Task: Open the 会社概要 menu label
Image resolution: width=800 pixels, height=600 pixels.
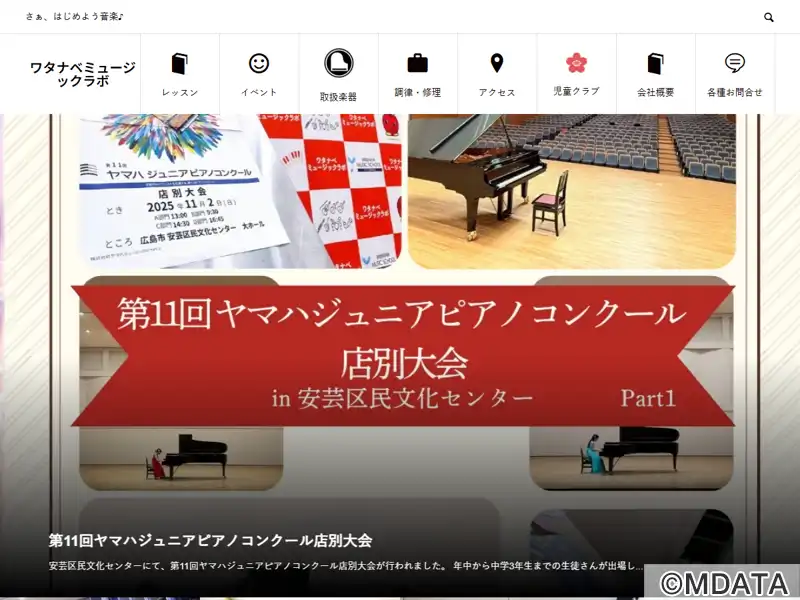Action: point(656,92)
